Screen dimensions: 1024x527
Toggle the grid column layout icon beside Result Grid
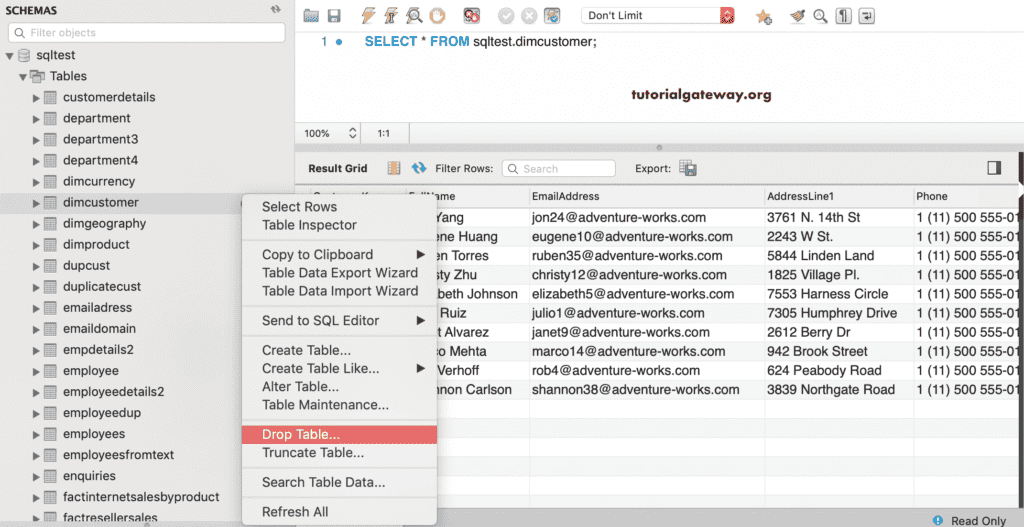[394, 168]
